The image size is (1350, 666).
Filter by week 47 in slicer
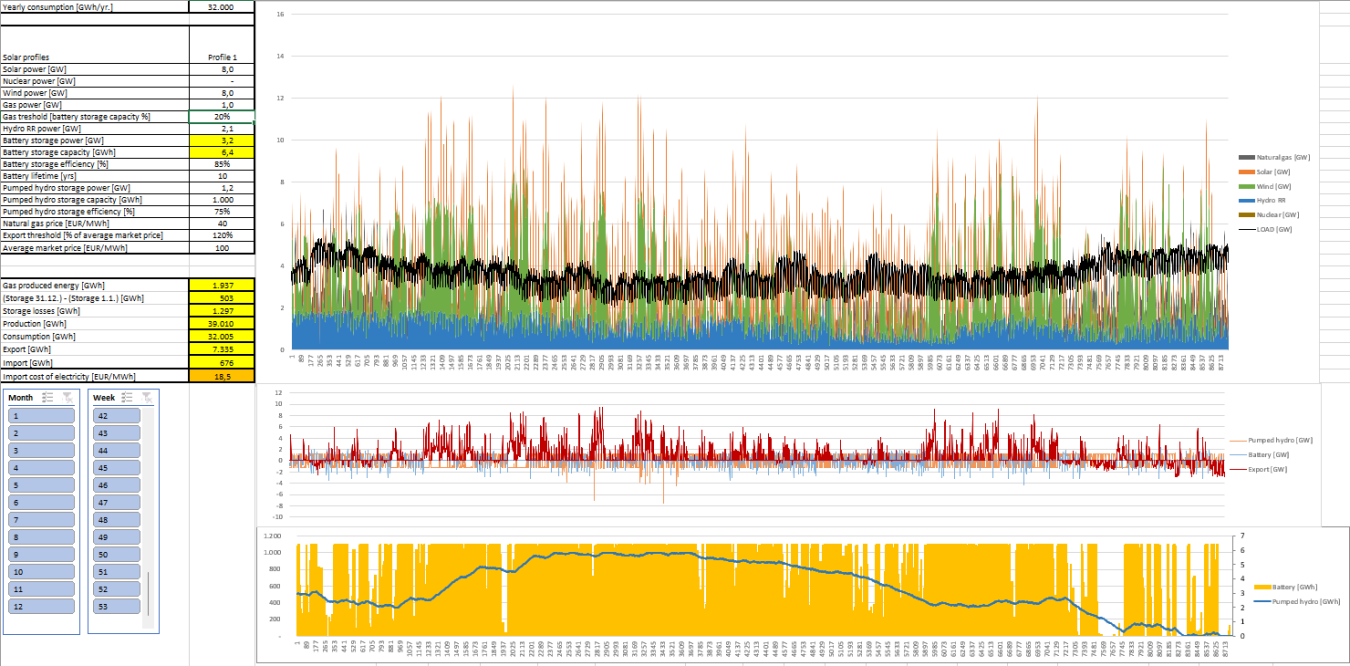116,502
